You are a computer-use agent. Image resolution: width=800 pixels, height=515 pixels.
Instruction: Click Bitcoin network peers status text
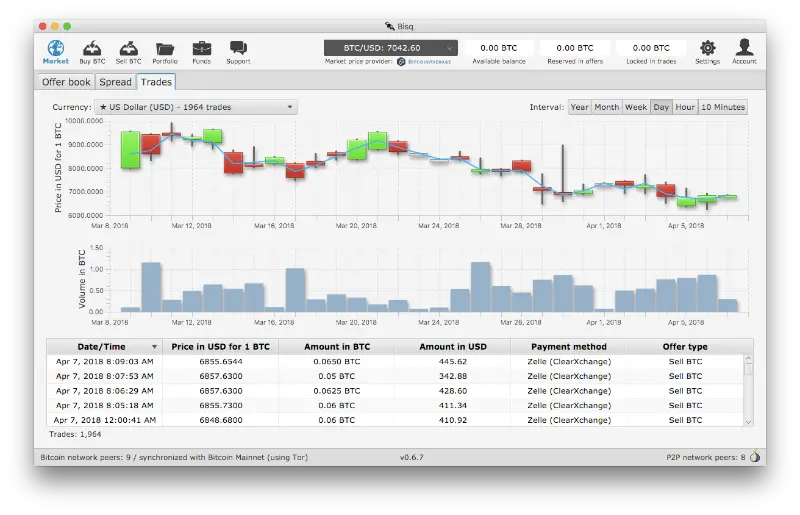[174, 457]
